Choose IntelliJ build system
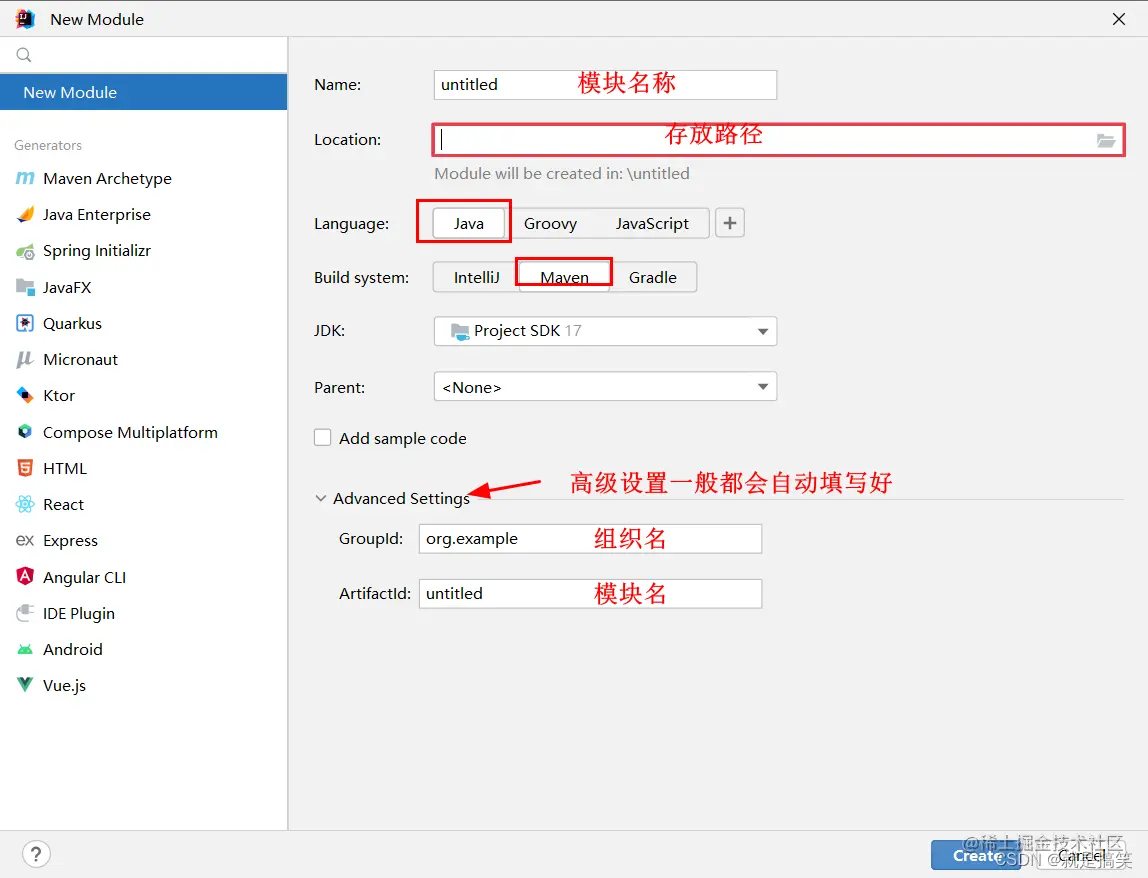 click(x=477, y=278)
